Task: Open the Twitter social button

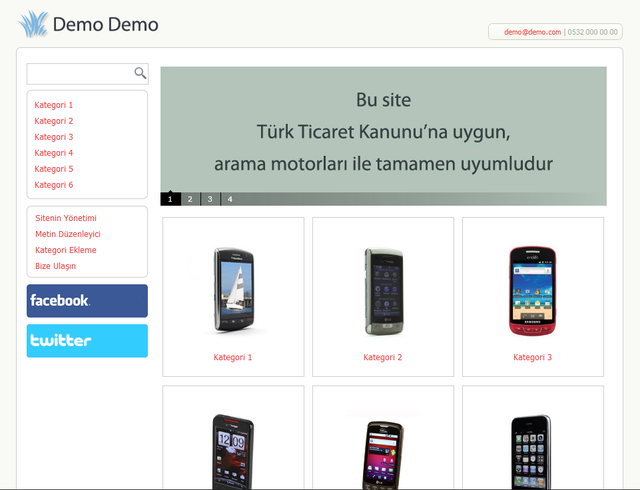Action: click(87, 341)
